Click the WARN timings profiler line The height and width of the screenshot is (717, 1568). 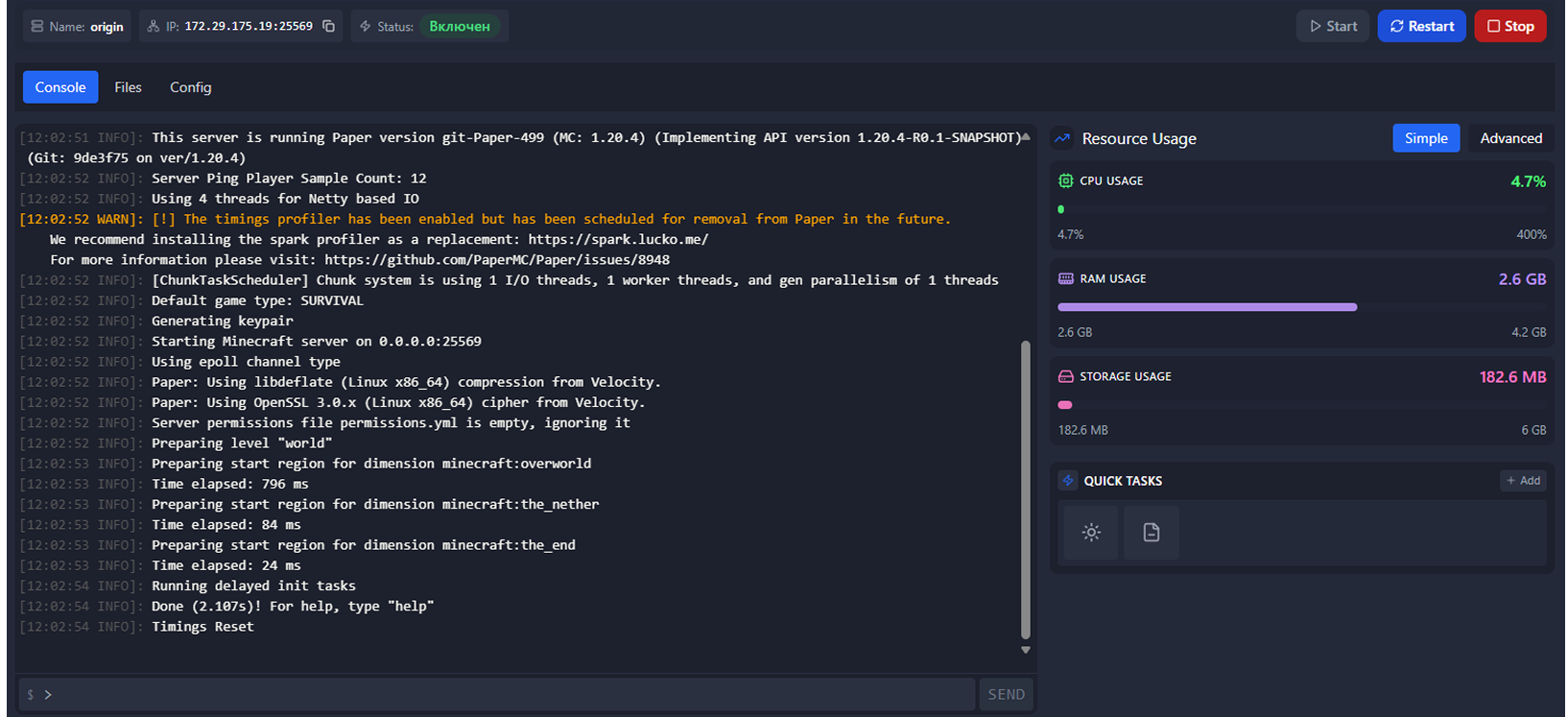[486, 219]
